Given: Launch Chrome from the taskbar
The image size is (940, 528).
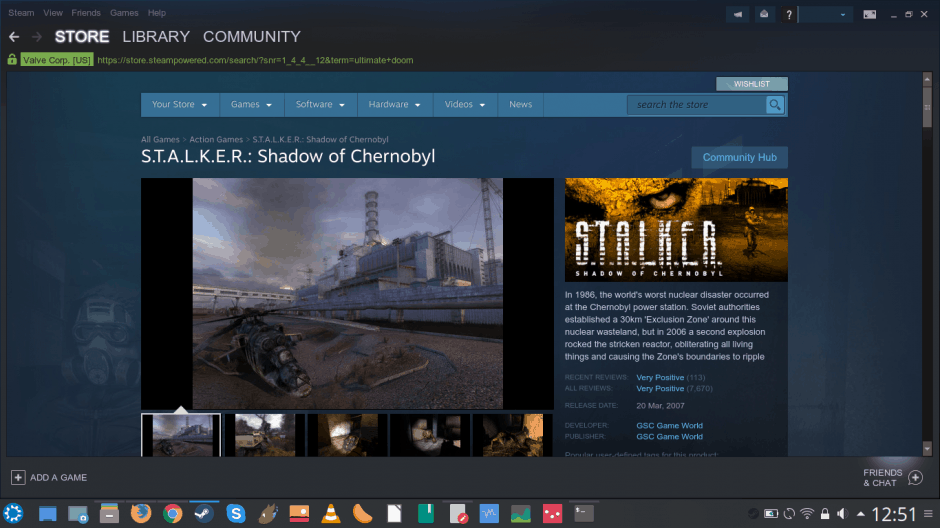Looking at the screenshot, I should point(173,514).
